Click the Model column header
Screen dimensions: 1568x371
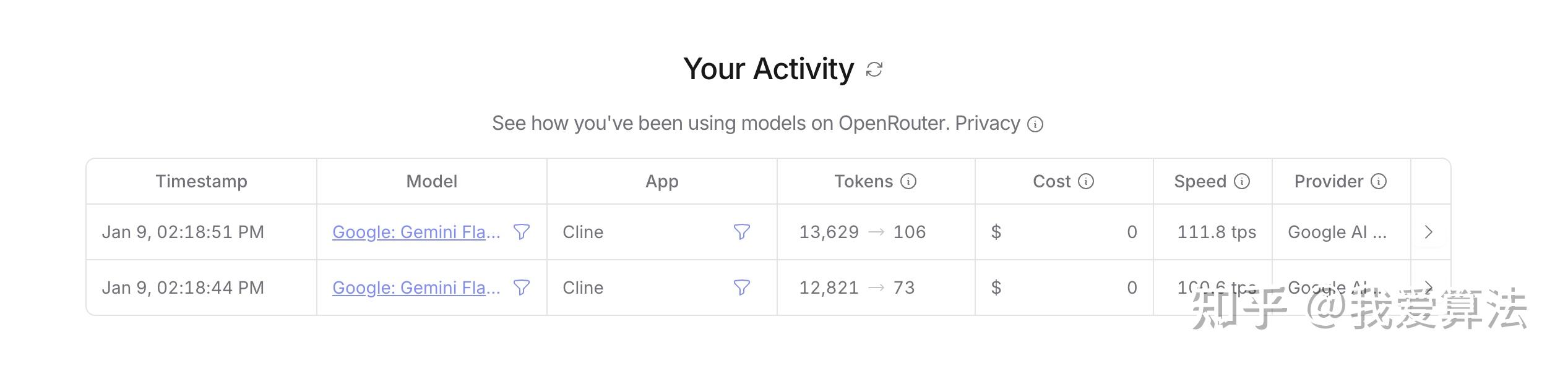tap(431, 181)
